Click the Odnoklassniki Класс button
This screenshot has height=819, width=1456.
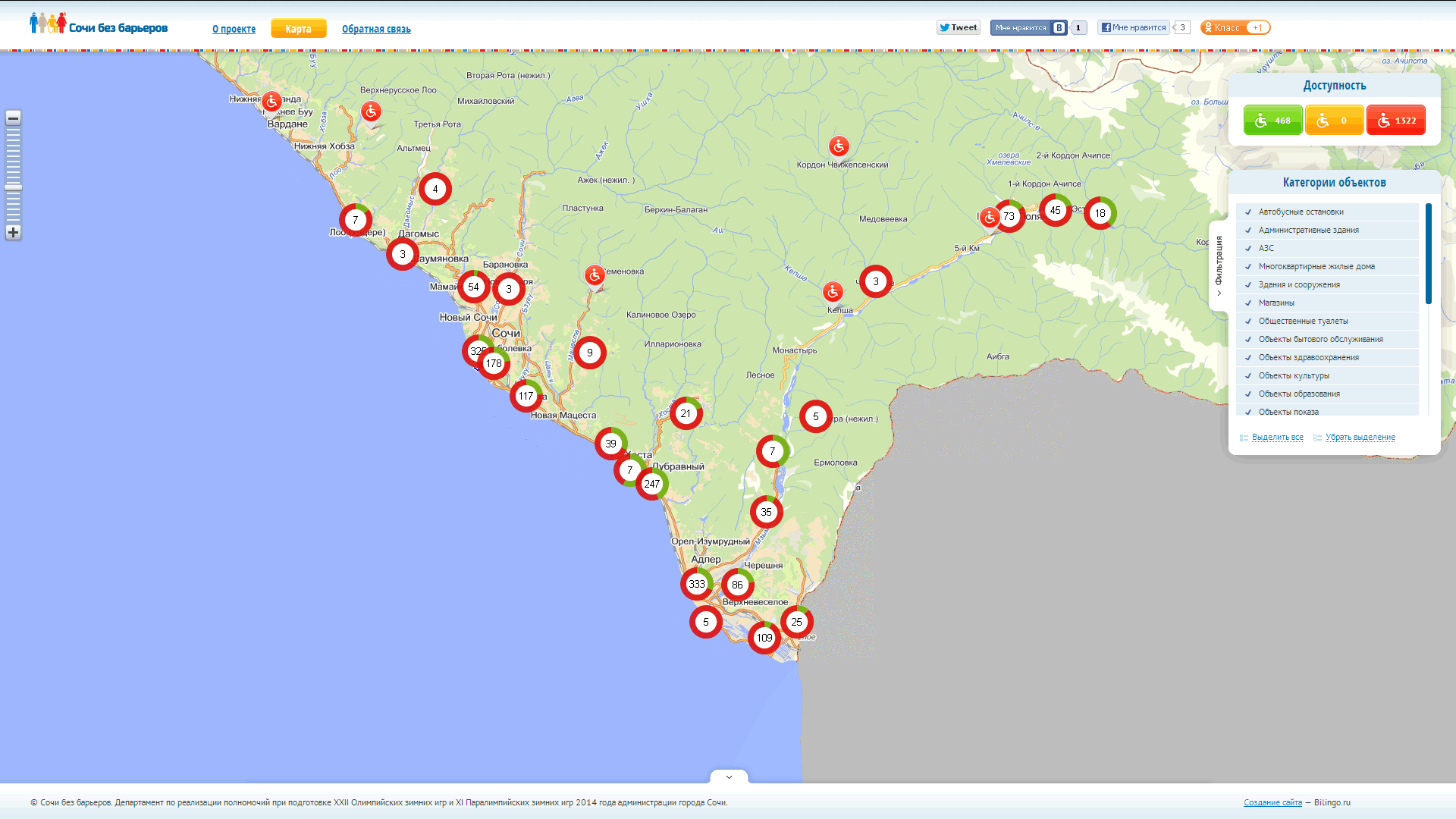1235,27
